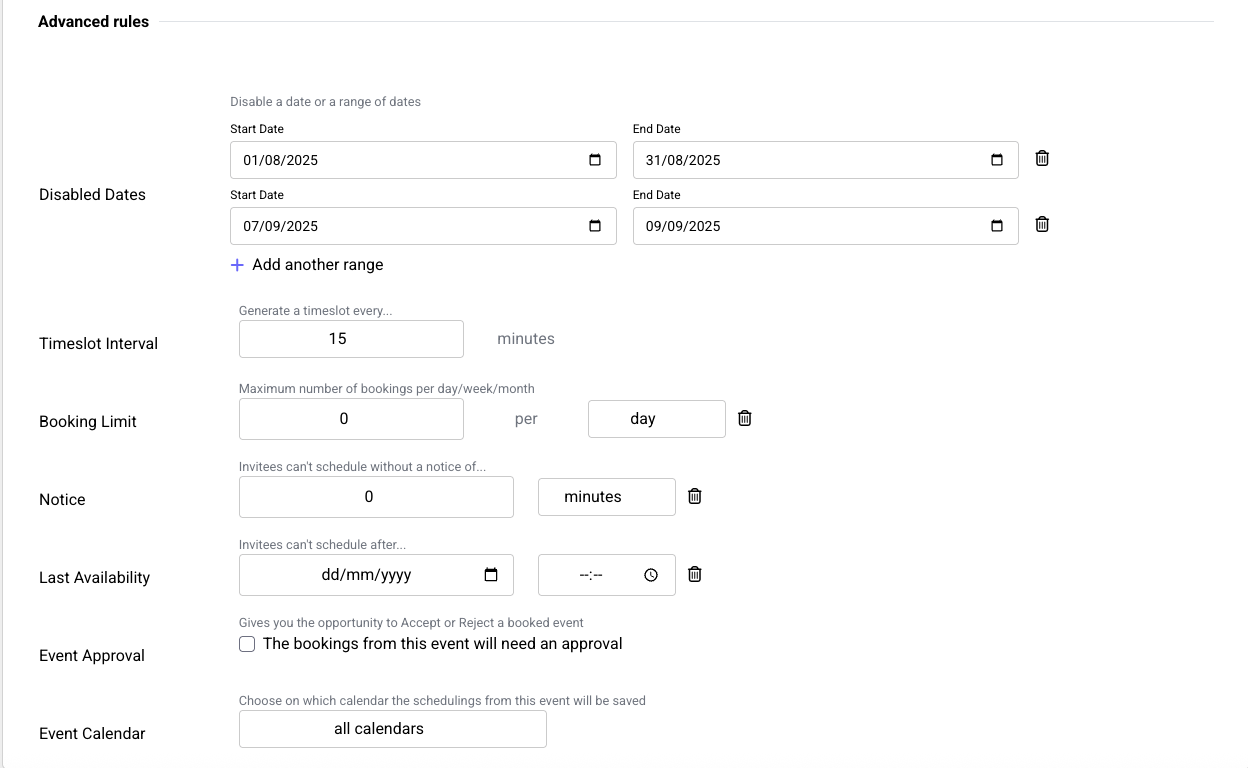1248x768 pixels.
Task: Open calendar picker for 01/08/2025 start date
Action: 595,160
